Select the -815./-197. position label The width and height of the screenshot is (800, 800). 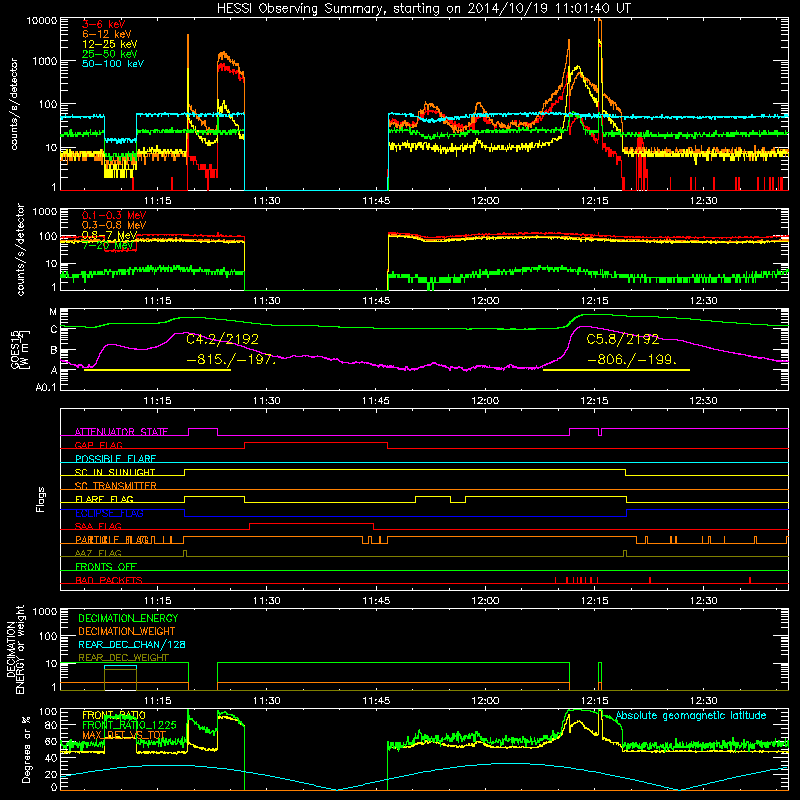[231, 359]
